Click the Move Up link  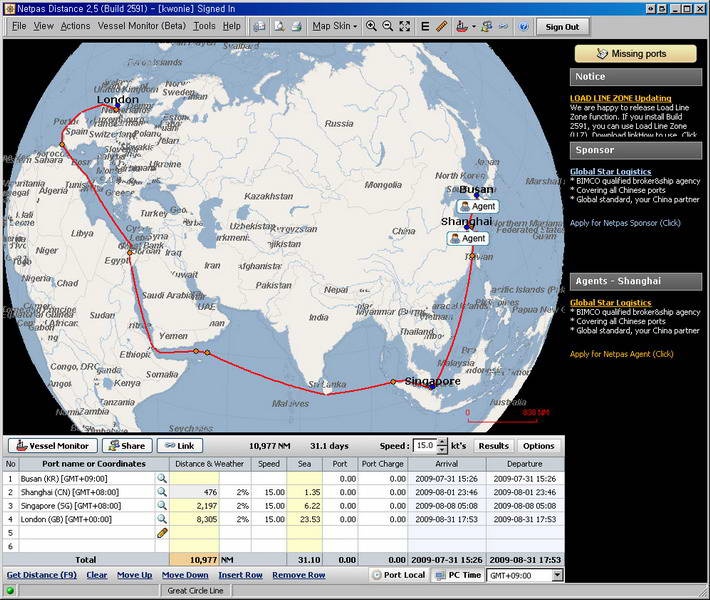pos(134,575)
